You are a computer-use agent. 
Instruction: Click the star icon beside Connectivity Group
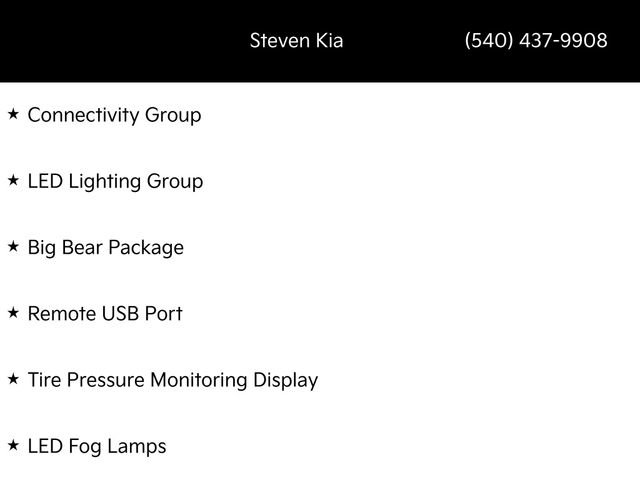pyautogui.click(x=13, y=114)
